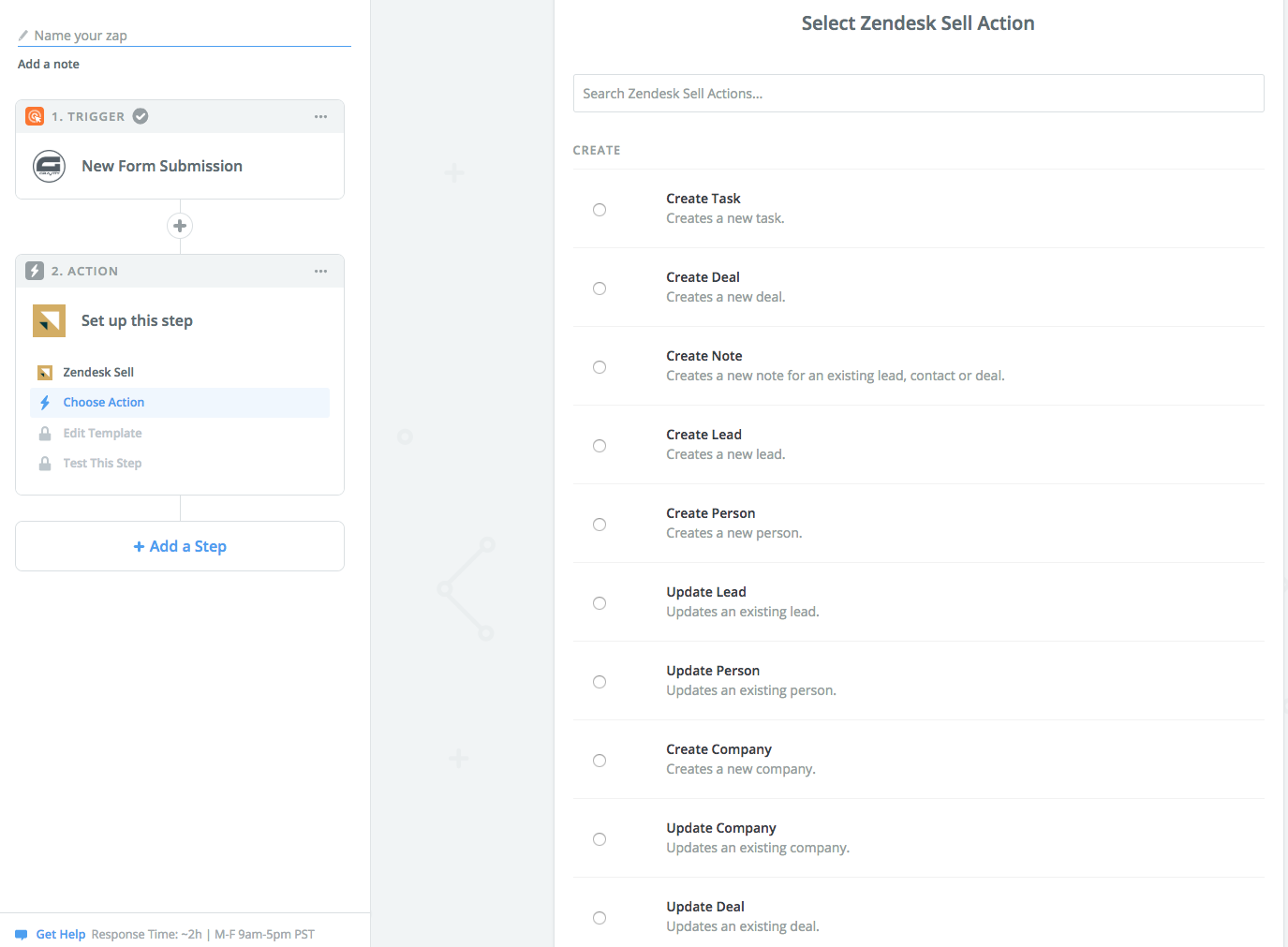
Task: Click the lightning bolt action step icon
Action: (x=35, y=271)
